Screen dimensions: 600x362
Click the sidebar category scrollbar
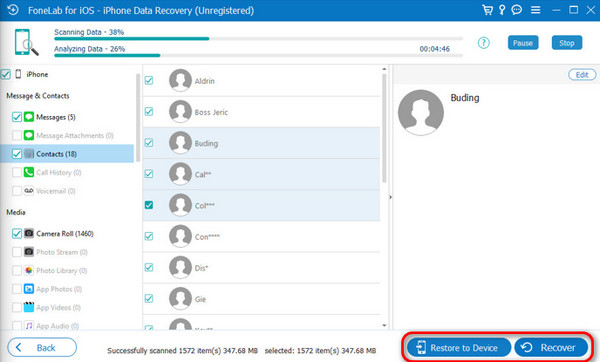(138, 117)
